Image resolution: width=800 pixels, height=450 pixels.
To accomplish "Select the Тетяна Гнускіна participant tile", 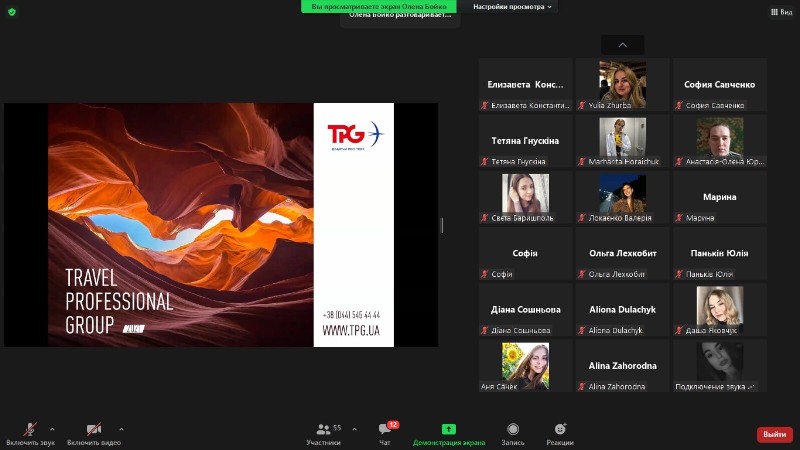I will (525, 141).
